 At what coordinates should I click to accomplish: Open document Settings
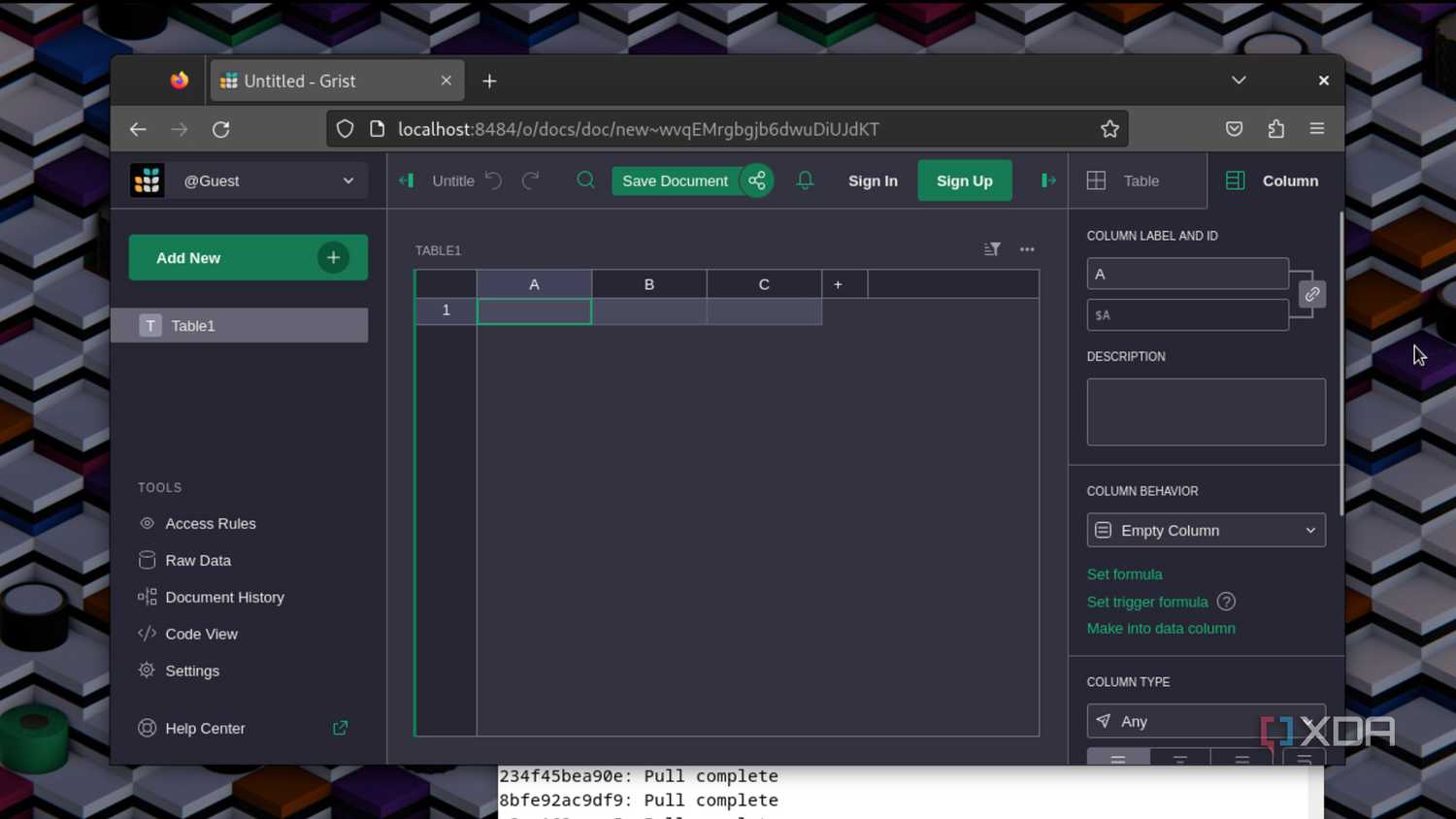(192, 671)
